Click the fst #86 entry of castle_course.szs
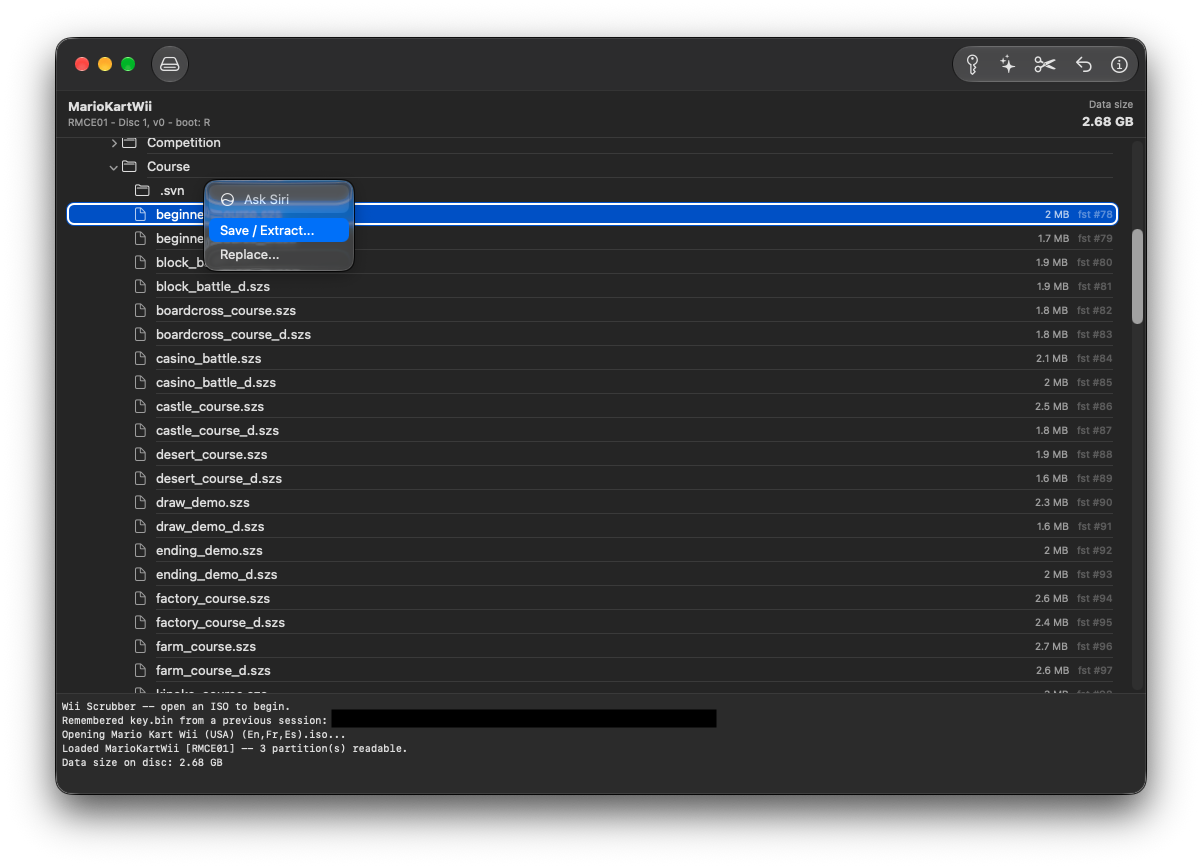Viewport: 1202px width, 868px height. click(x=1095, y=407)
